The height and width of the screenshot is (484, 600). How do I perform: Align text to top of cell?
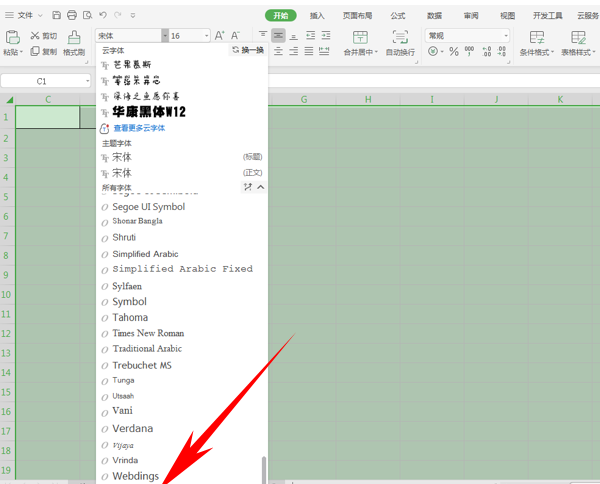click(263, 36)
